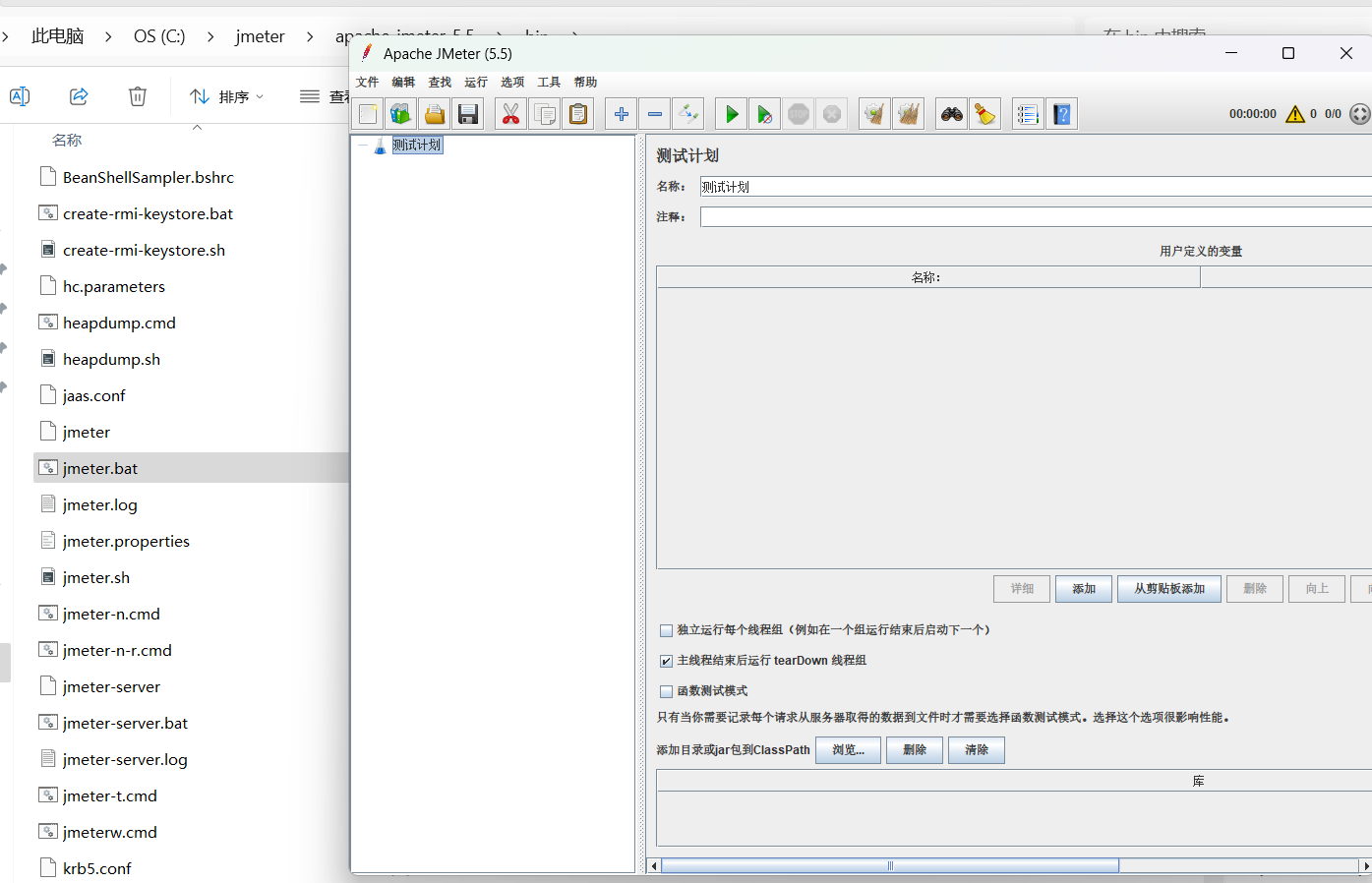The height and width of the screenshot is (883, 1372).
Task: Click the 注释 input field
Action: (x=1036, y=217)
